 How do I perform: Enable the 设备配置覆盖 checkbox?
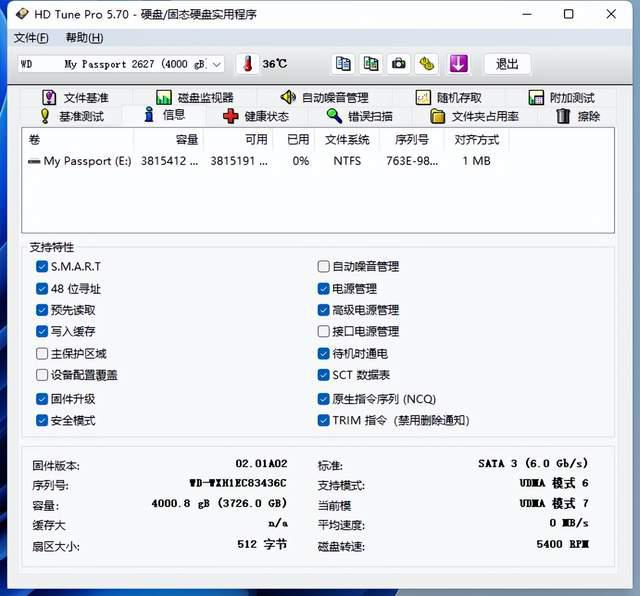pos(42,375)
